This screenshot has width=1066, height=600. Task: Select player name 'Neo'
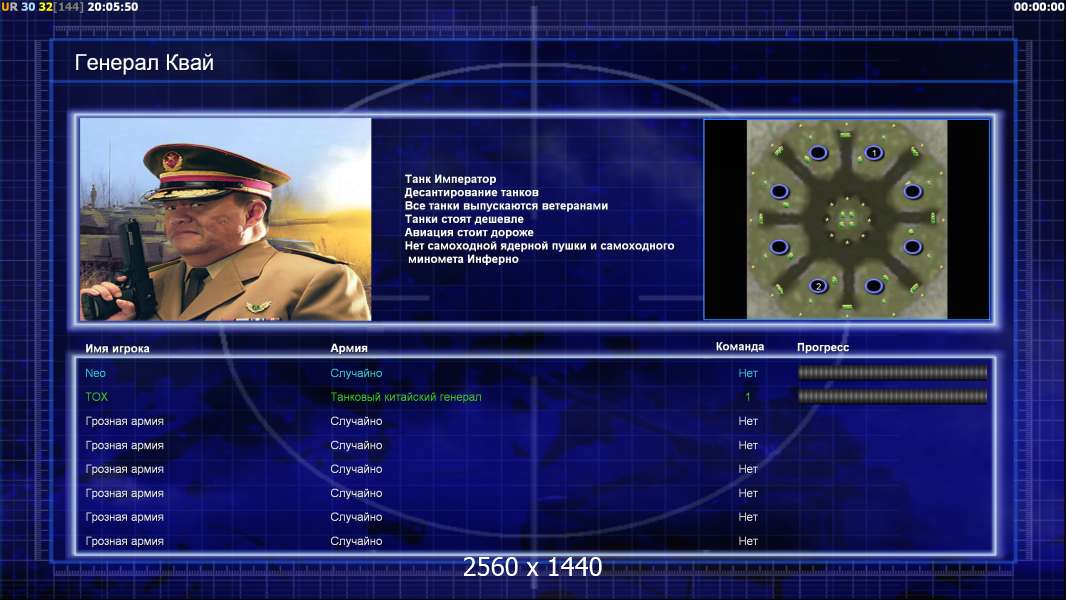(95, 373)
